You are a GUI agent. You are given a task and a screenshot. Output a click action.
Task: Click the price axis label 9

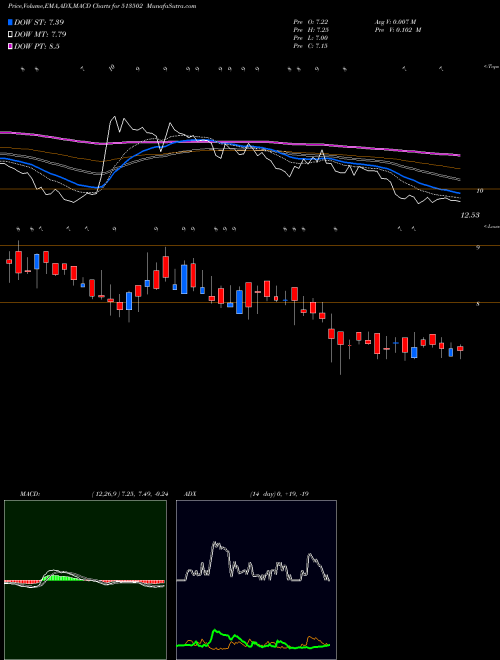(x=478, y=248)
